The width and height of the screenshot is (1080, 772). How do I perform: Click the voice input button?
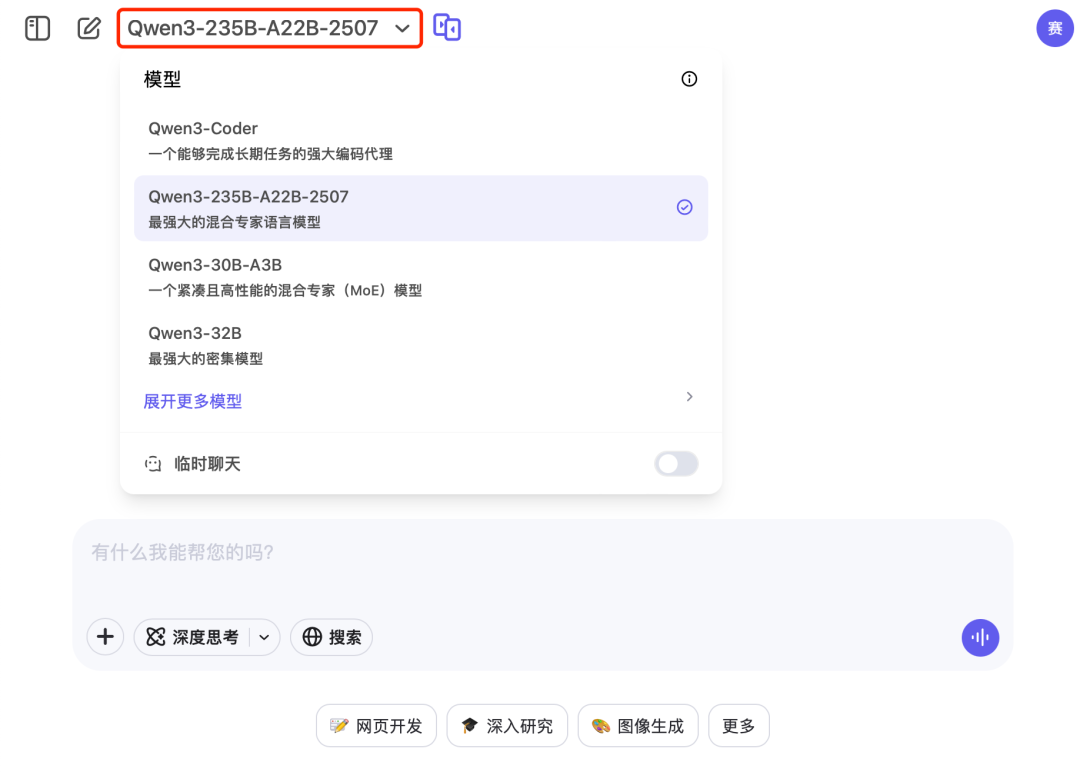point(980,638)
